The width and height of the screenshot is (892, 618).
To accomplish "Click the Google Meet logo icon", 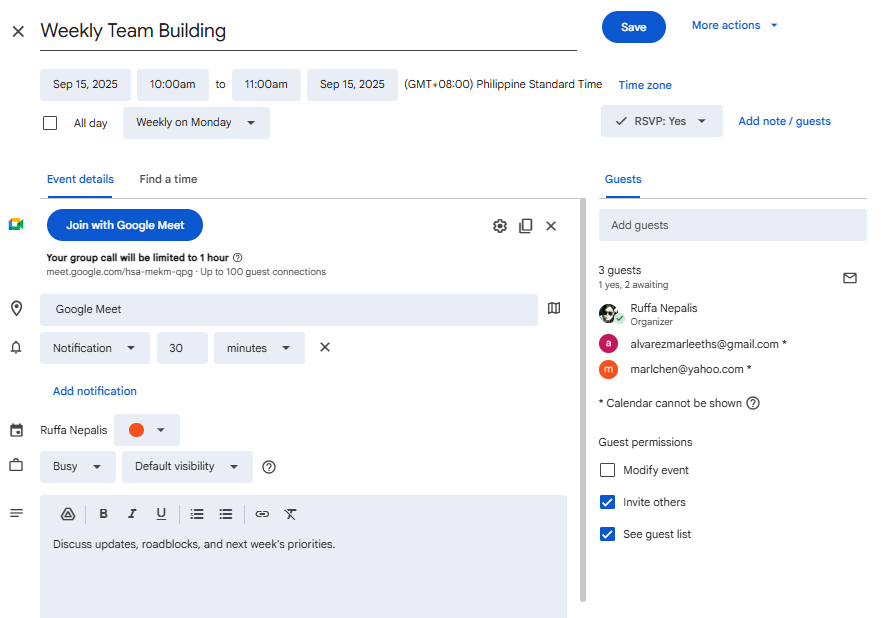I will [16, 224].
